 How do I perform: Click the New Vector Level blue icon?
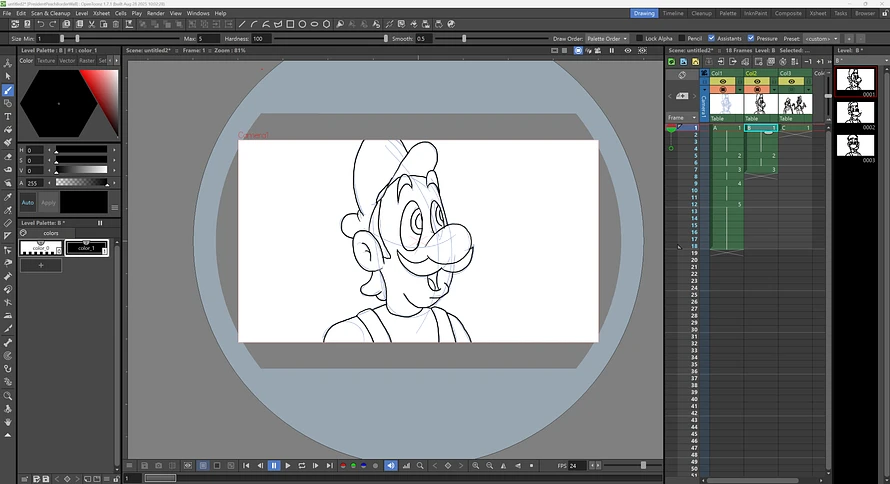click(683, 61)
